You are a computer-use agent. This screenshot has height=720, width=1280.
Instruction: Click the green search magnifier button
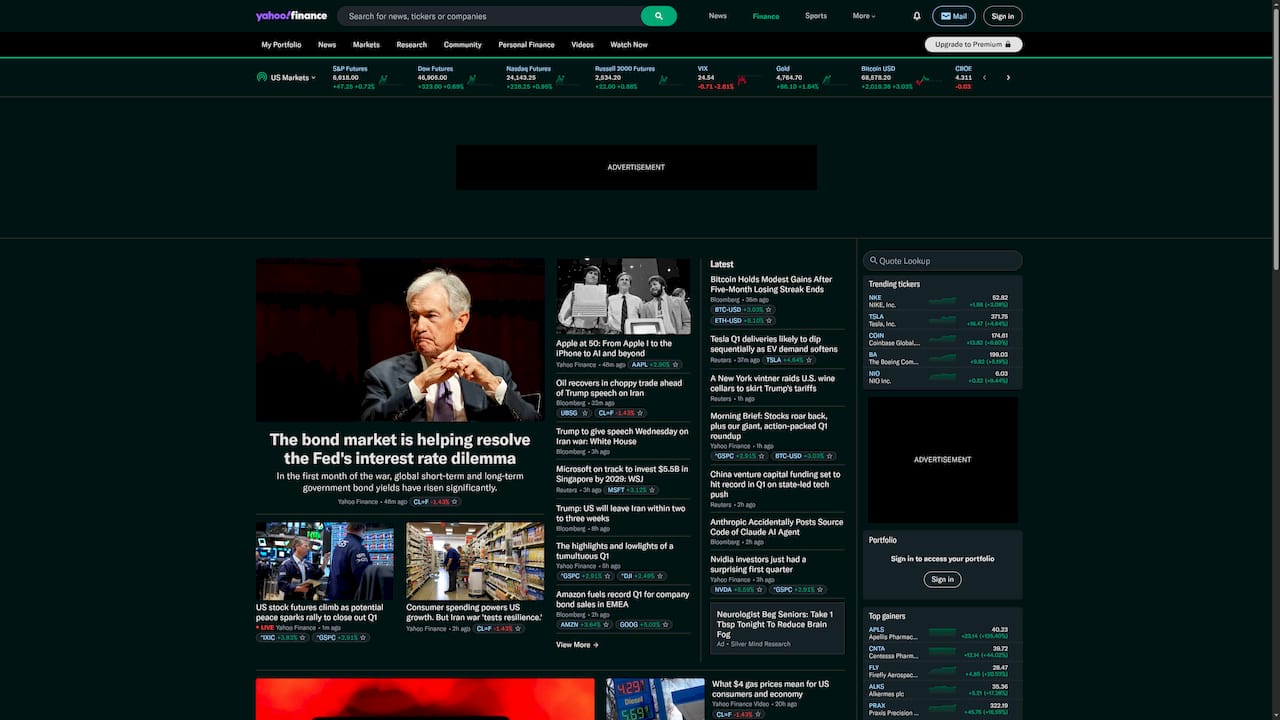(658, 16)
